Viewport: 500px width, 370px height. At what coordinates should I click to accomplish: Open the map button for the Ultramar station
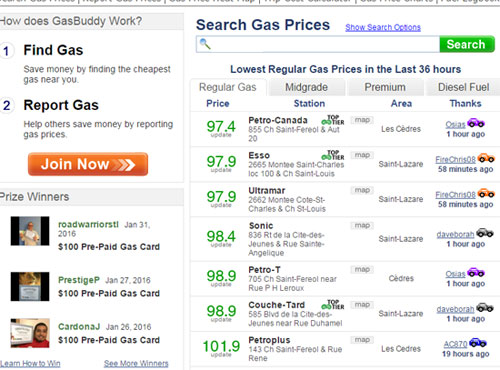pyautogui.click(x=362, y=190)
